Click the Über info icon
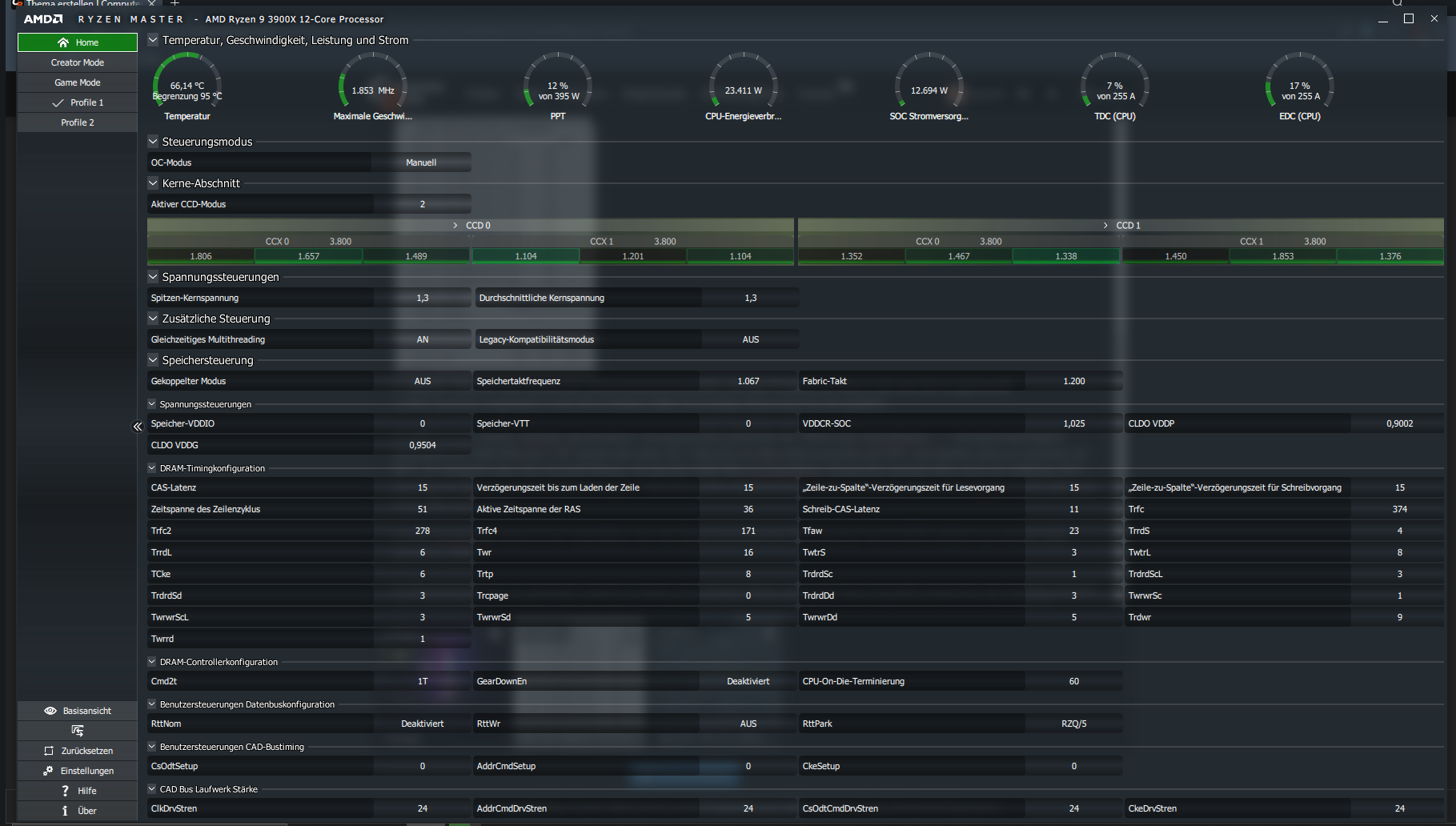1456x826 pixels. click(65, 811)
